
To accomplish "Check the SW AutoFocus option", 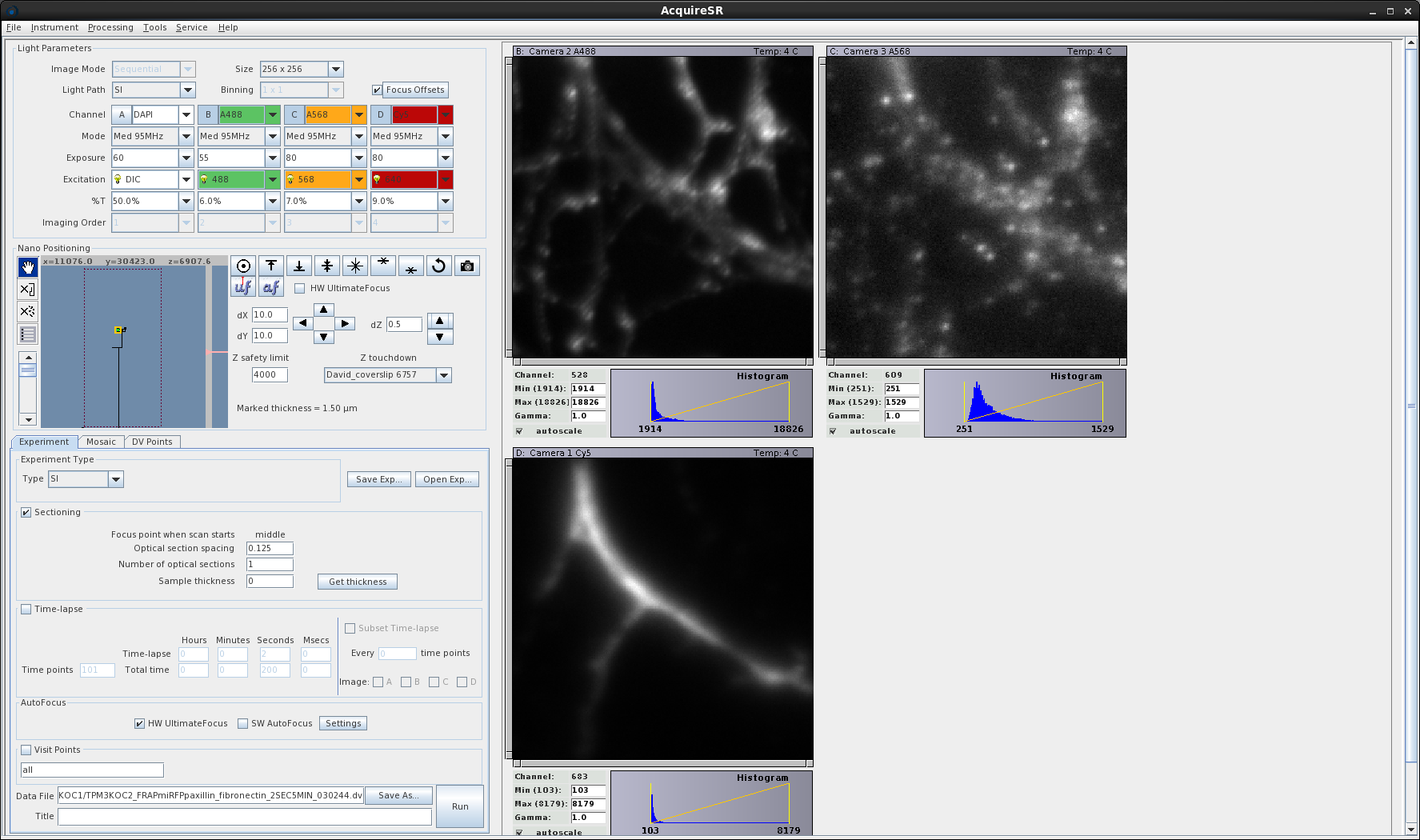I will click(x=243, y=723).
